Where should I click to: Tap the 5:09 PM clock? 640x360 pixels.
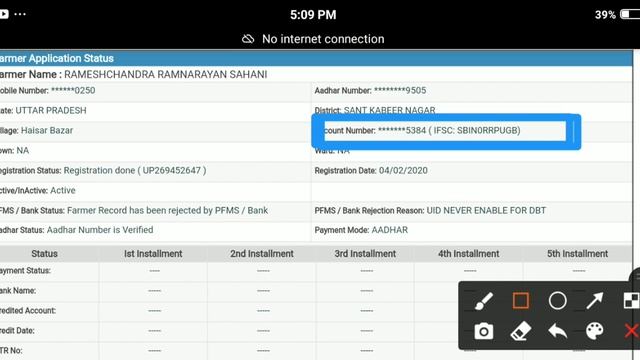(313, 15)
